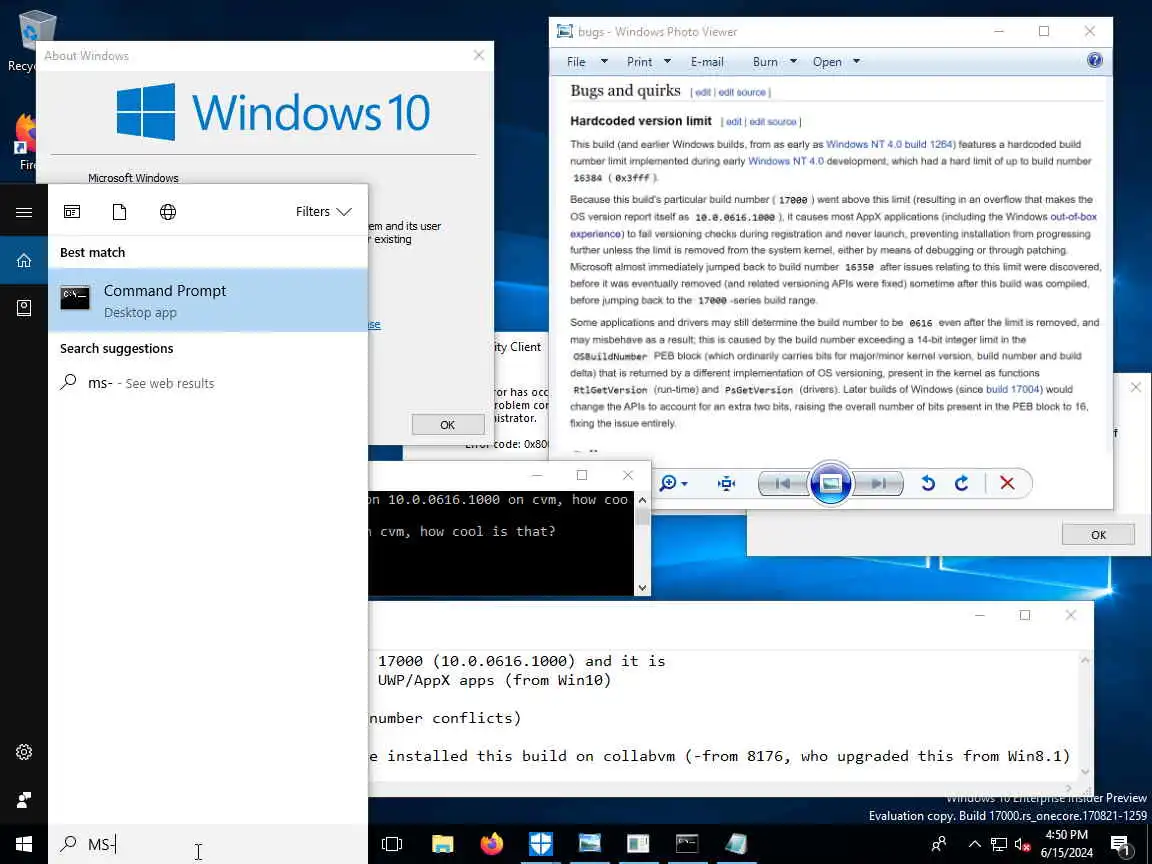Image resolution: width=1152 pixels, height=864 pixels.
Task: Select the Home icon in search sidebar
Action: click(24, 260)
